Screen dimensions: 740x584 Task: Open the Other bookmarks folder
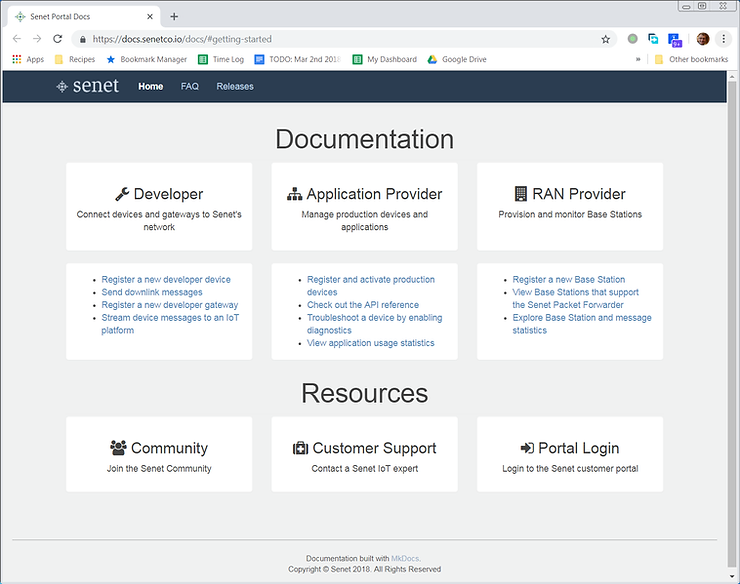pos(692,59)
